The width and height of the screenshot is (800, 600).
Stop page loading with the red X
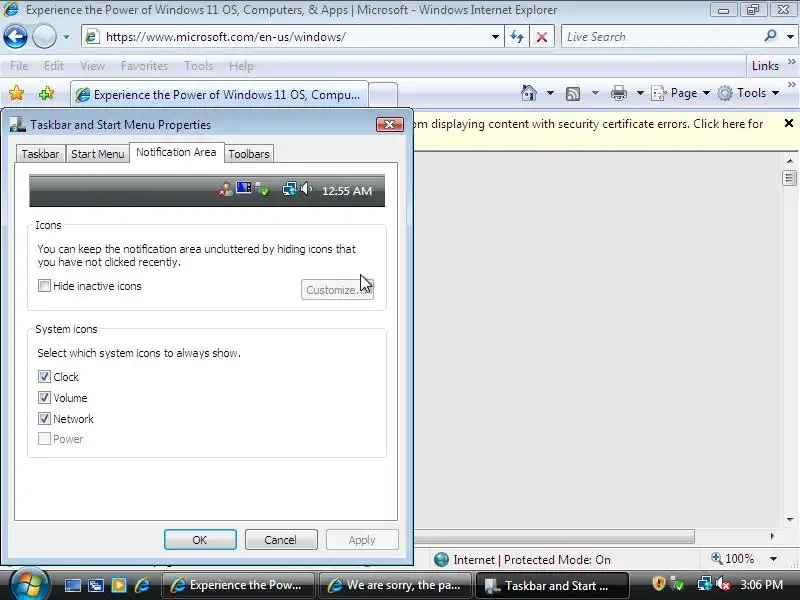point(542,37)
